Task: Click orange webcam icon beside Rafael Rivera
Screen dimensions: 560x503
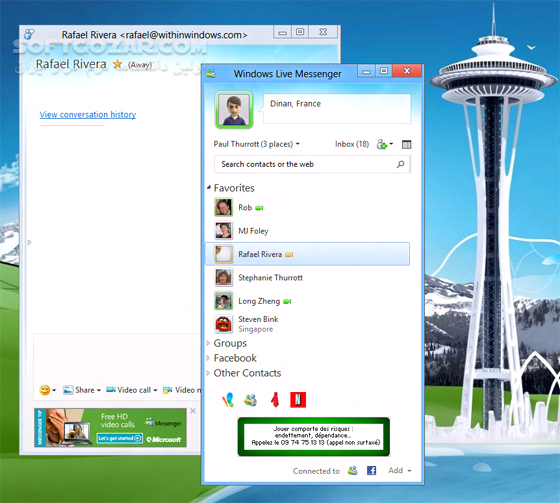Action: click(x=289, y=255)
